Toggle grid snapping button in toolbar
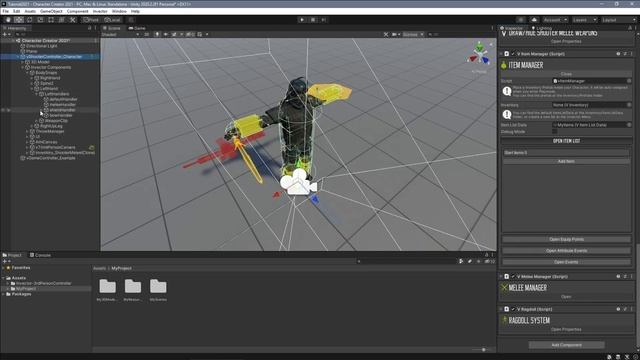 131,20
